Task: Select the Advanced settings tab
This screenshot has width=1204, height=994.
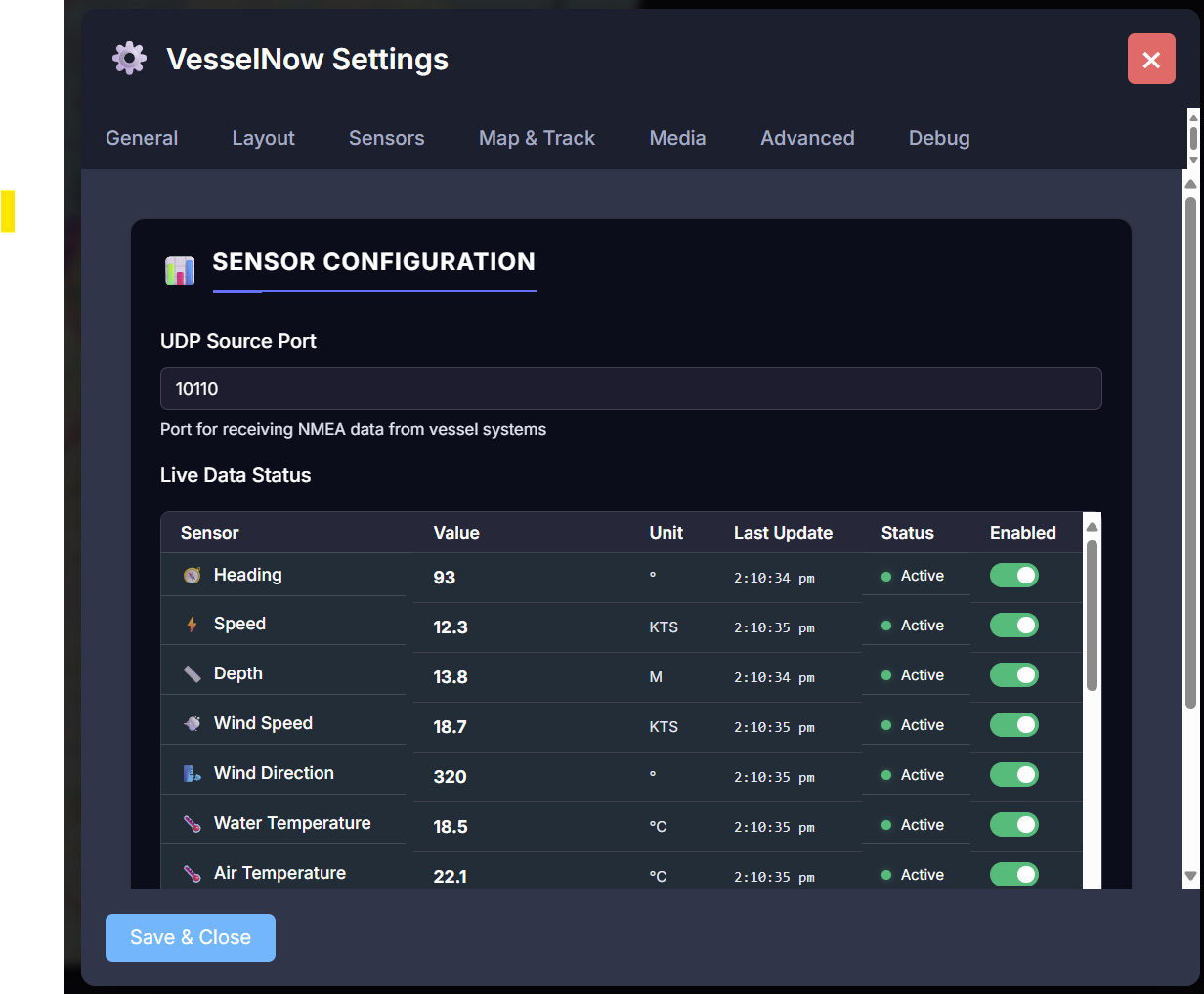Action: (807, 138)
